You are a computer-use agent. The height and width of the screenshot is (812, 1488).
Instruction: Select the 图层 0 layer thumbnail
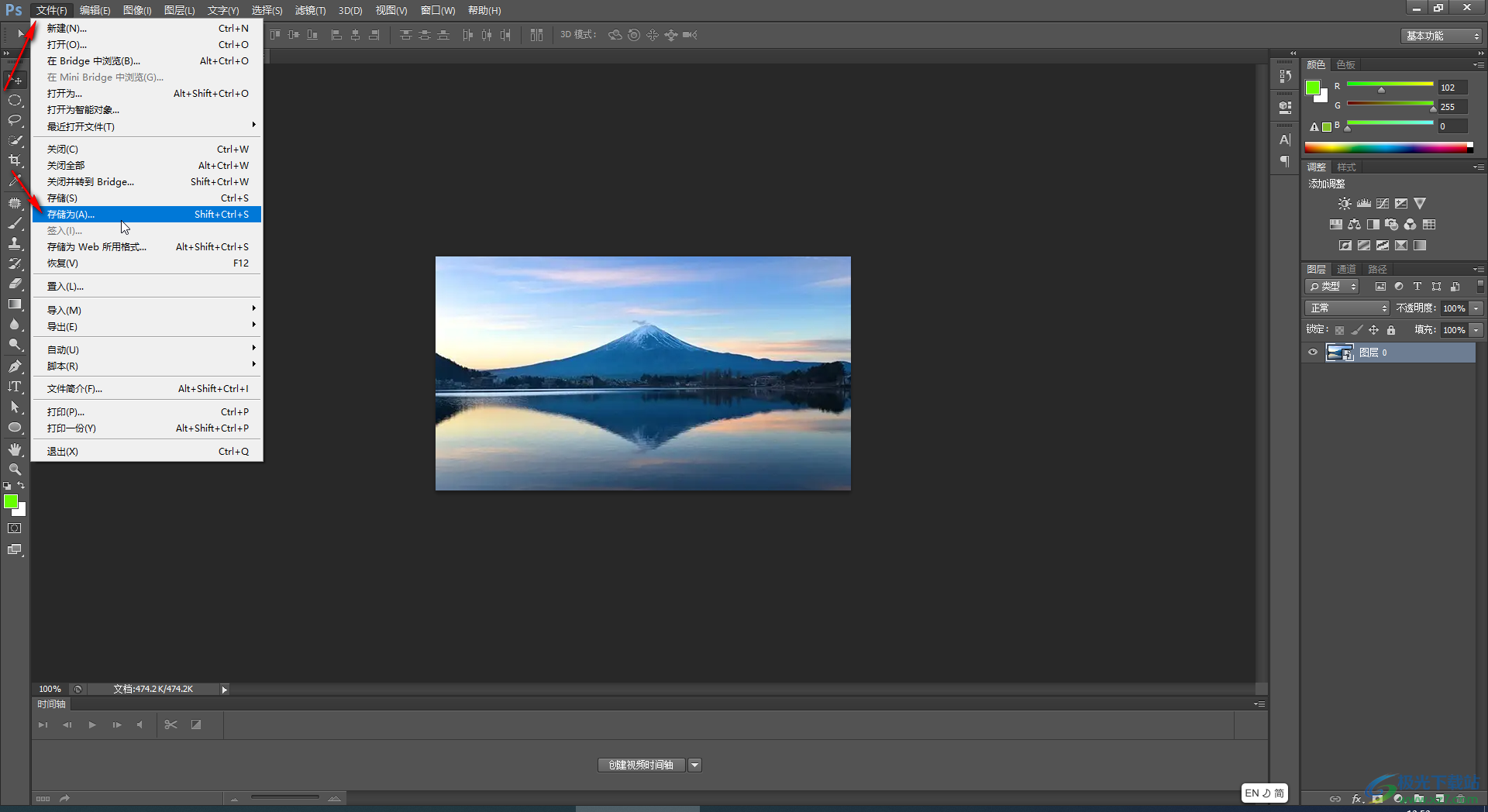coord(1339,353)
